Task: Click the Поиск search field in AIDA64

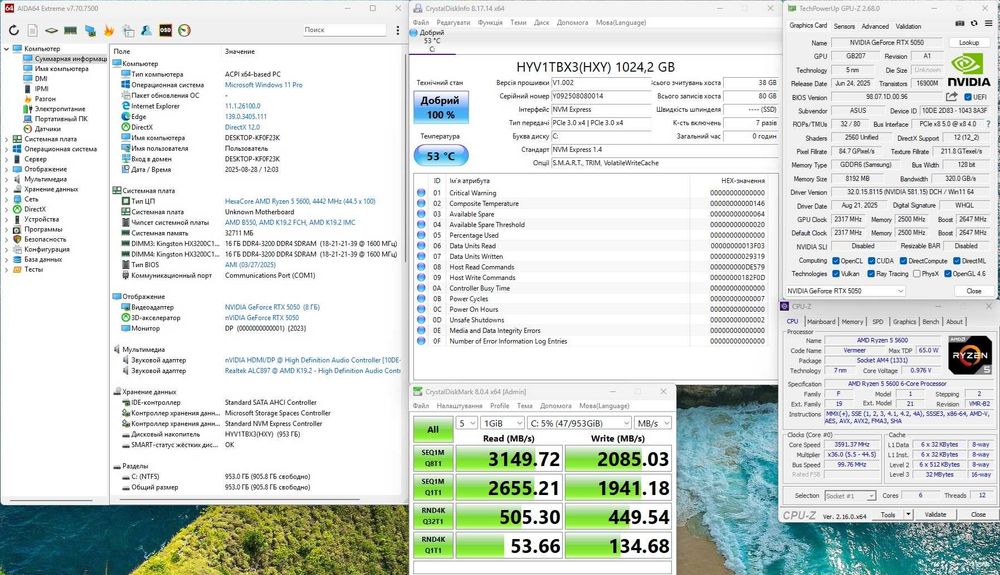Action: 344,30
